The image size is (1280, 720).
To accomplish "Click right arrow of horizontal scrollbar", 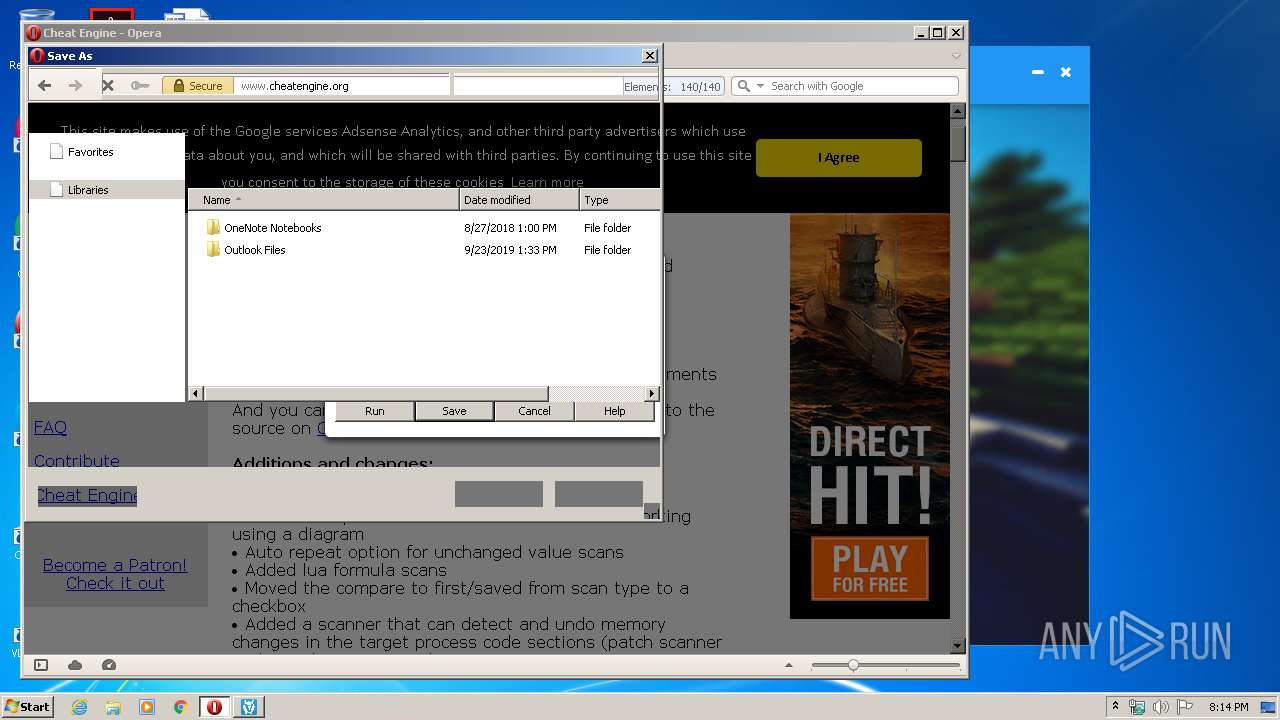I will coord(652,394).
